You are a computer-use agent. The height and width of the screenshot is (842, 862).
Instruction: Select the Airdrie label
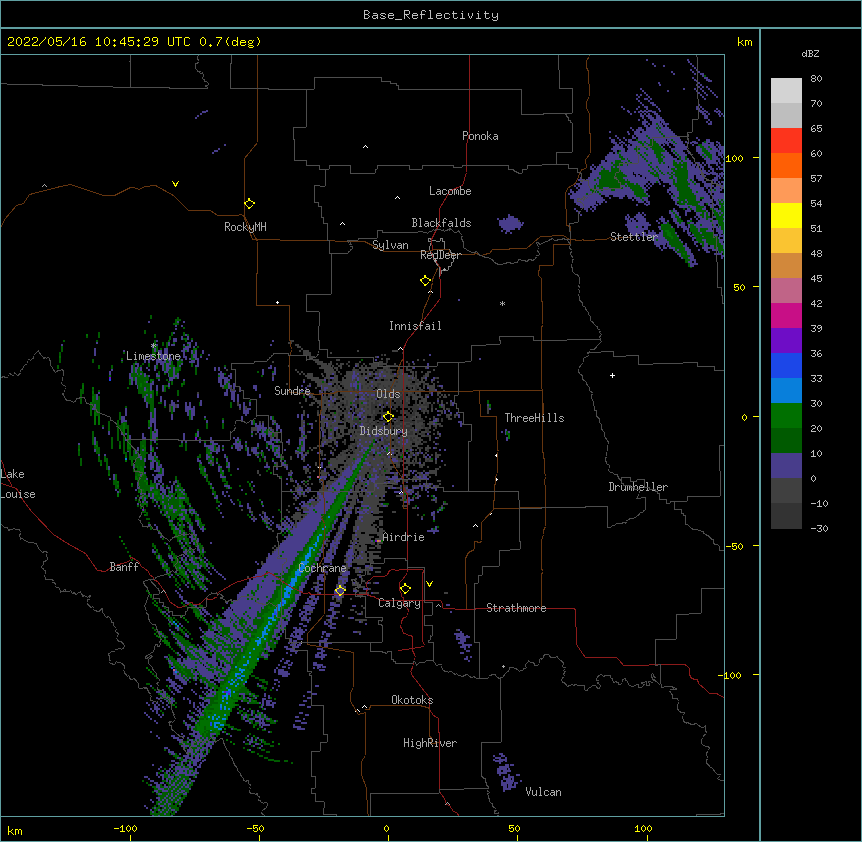coord(404,537)
